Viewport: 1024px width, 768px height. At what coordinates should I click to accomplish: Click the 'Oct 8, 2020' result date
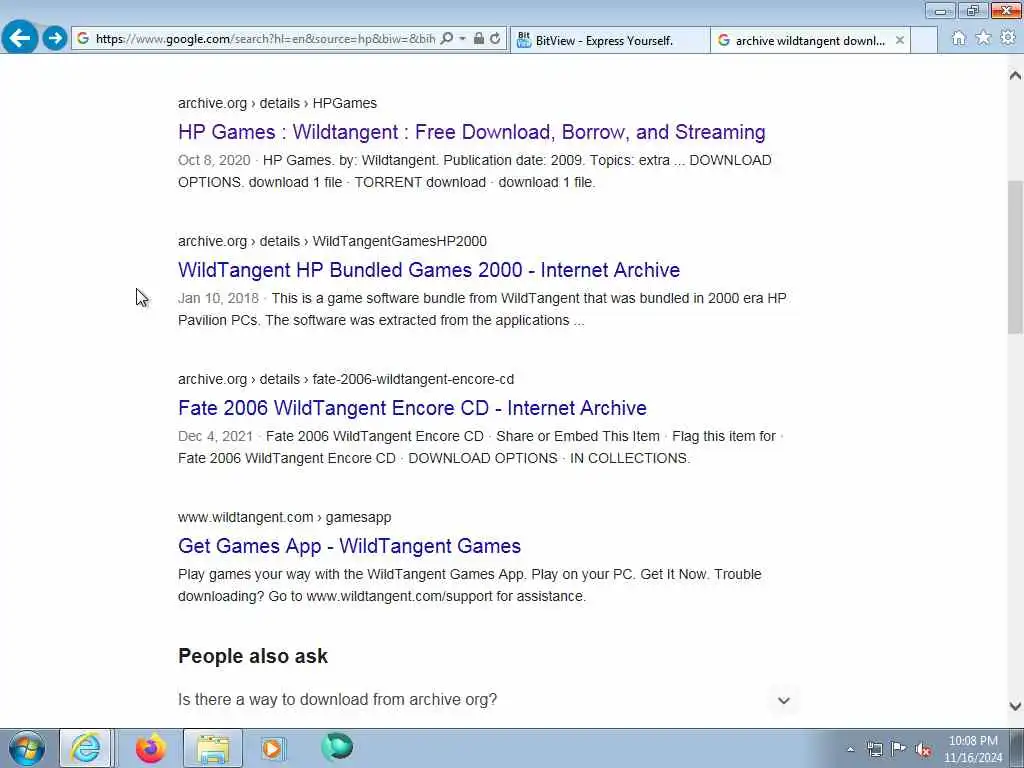(x=214, y=161)
